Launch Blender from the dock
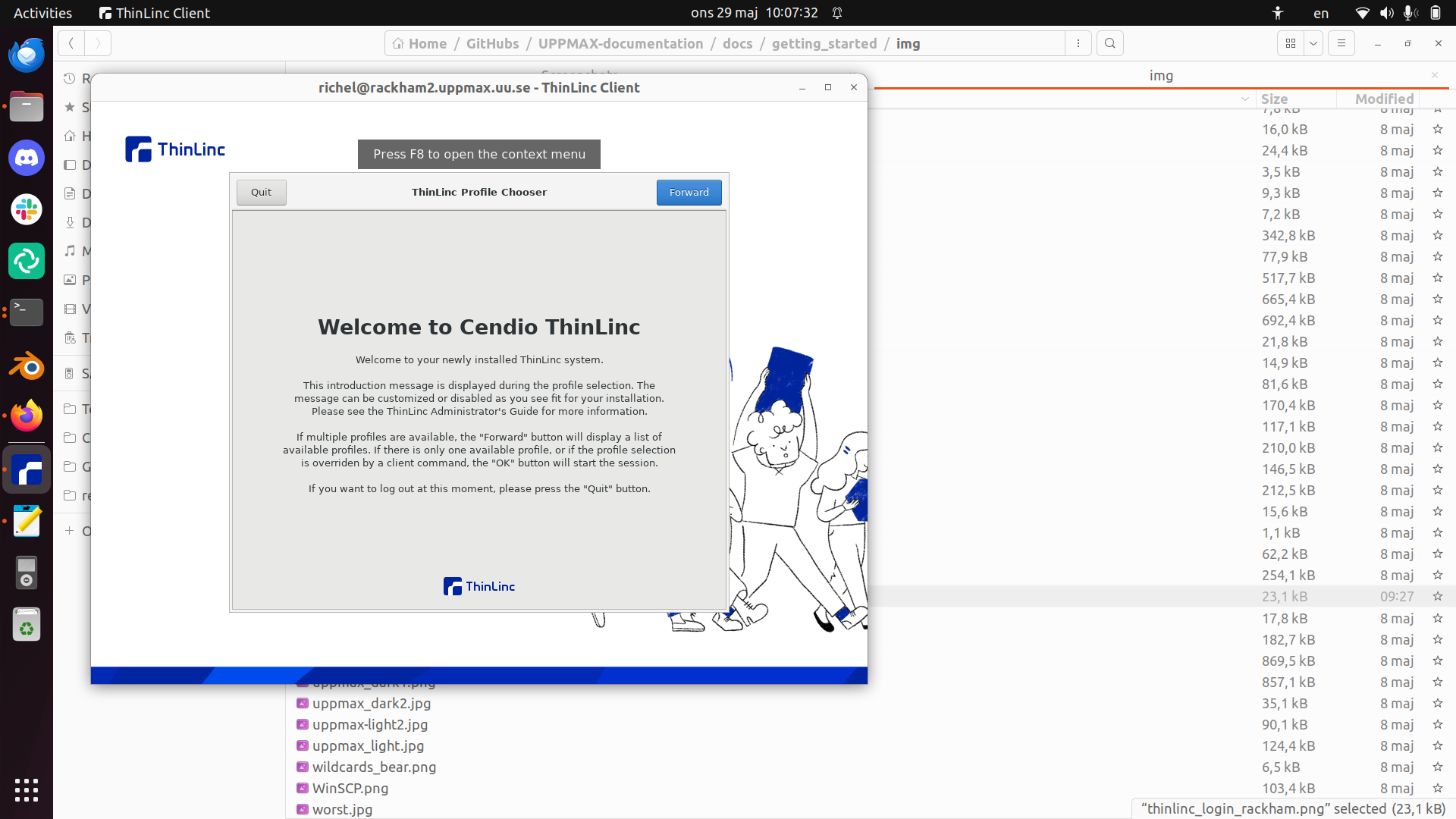This screenshot has height=819, width=1456. tap(27, 367)
